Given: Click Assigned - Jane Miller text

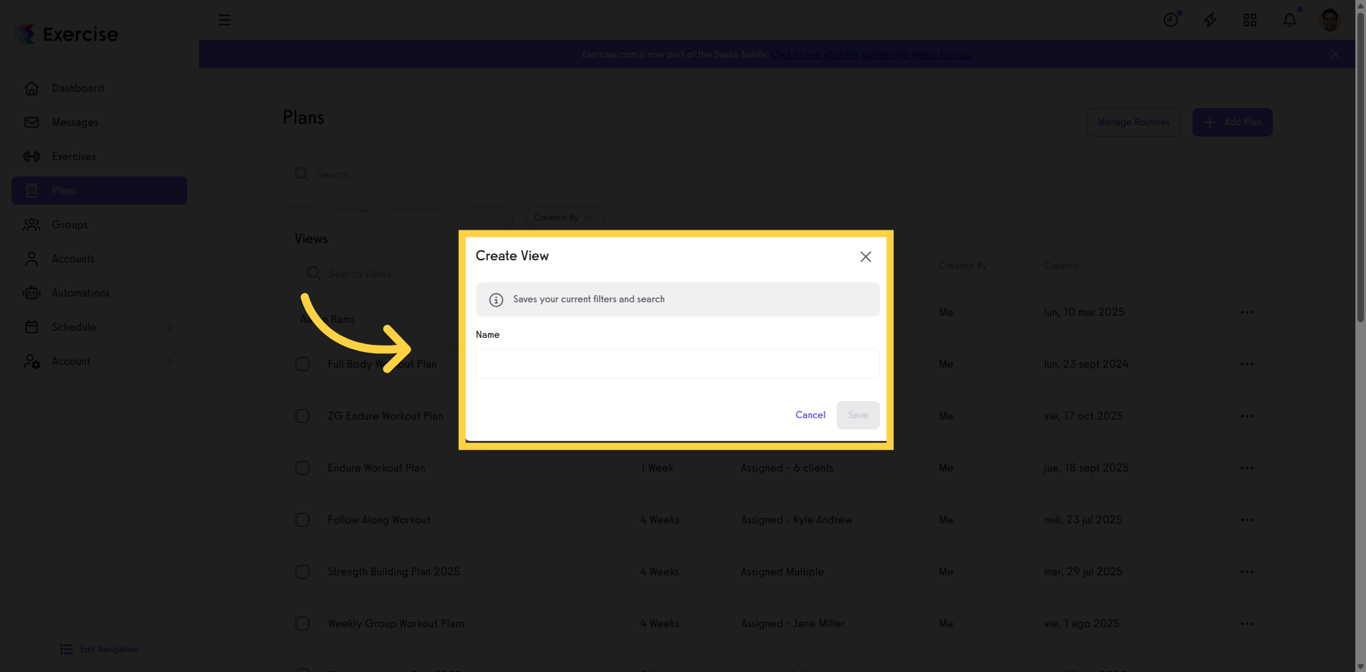Looking at the screenshot, I should tap(792, 624).
